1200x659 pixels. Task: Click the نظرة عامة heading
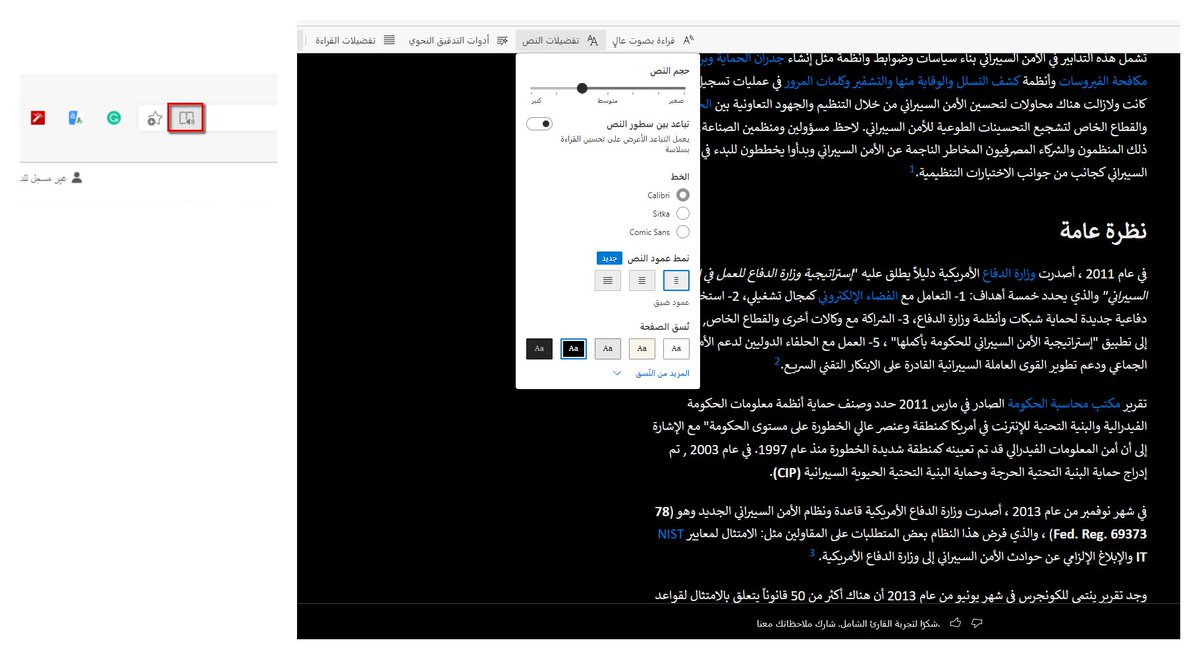(x=1104, y=230)
